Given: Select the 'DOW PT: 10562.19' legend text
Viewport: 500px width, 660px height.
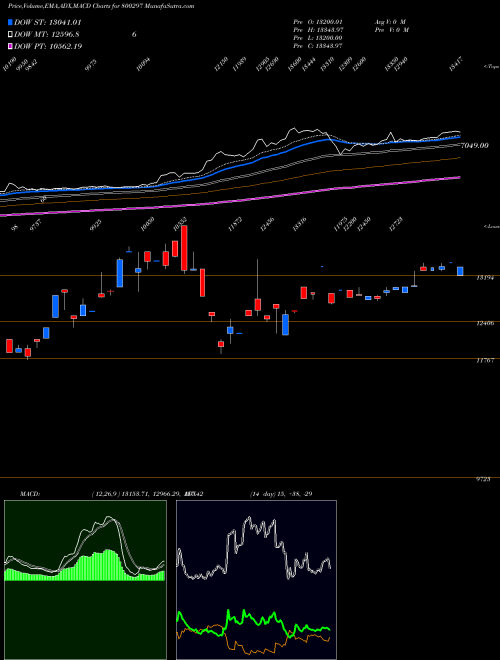Looking at the screenshot, I should (48, 46).
